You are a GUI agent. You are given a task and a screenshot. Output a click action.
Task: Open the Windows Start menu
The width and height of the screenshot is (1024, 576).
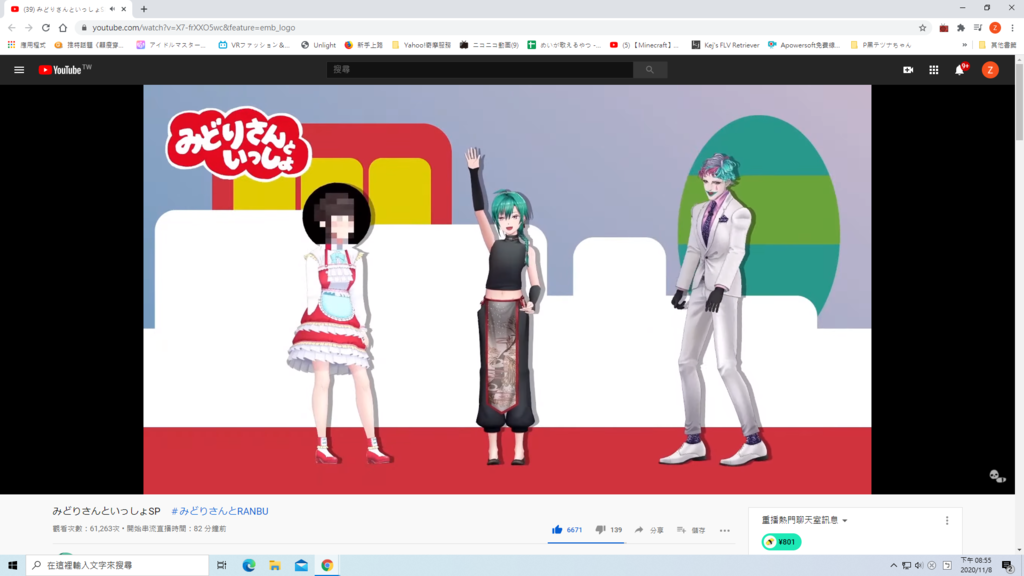pyautogui.click(x=12, y=566)
